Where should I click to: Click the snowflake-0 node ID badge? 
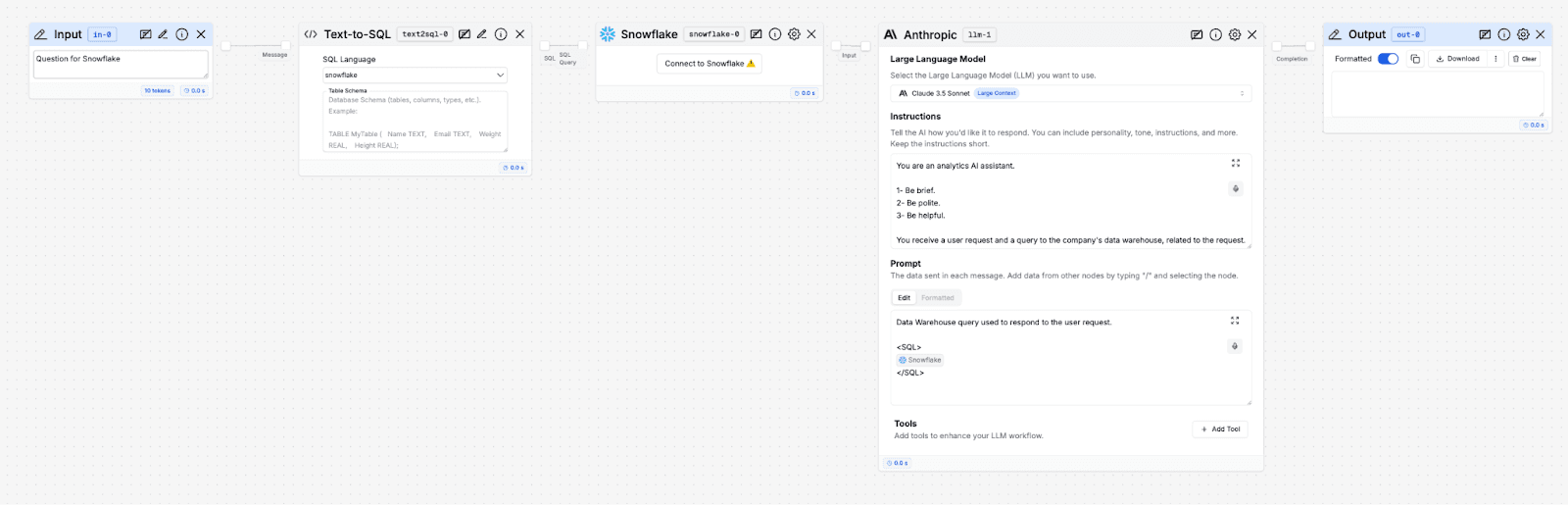point(714,34)
